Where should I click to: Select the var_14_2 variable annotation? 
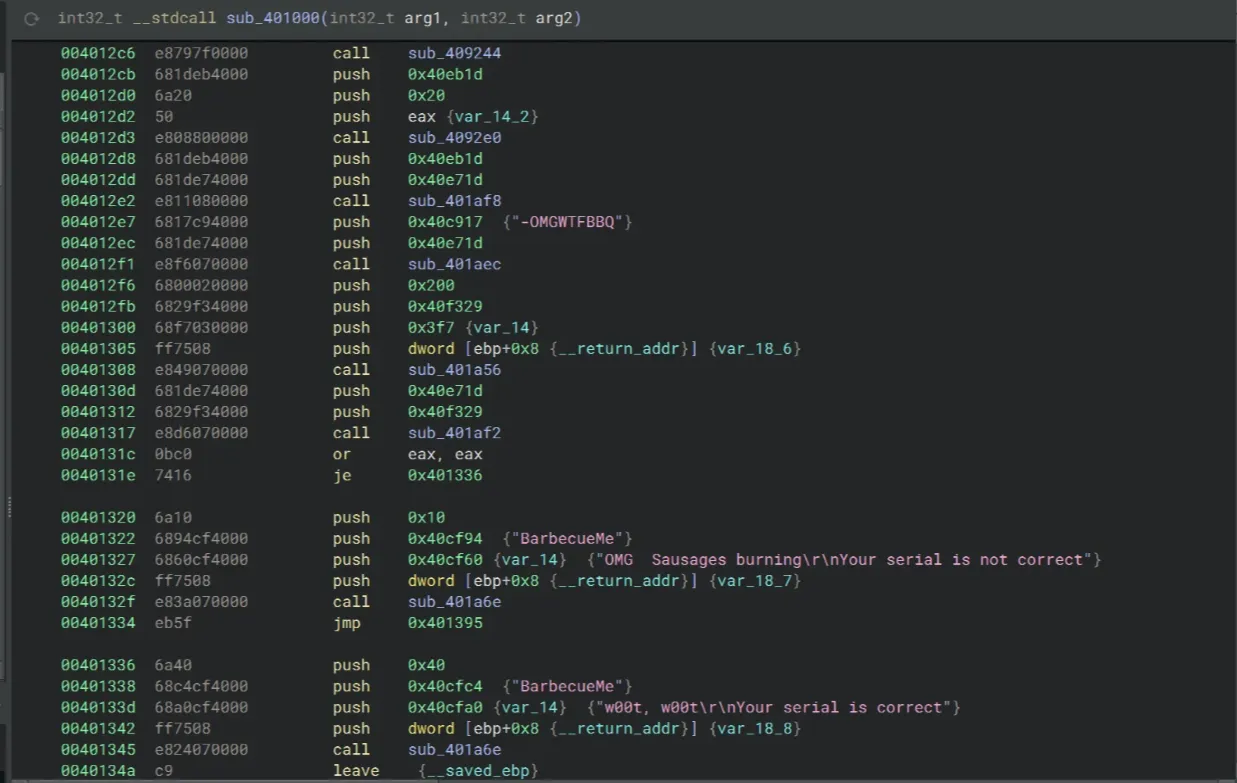496,117
